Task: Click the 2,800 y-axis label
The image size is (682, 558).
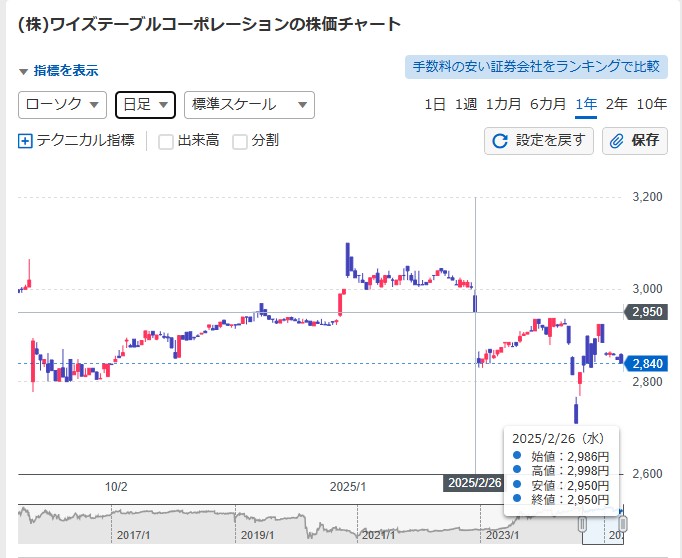Action: pyautogui.click(x=648, y=382)
